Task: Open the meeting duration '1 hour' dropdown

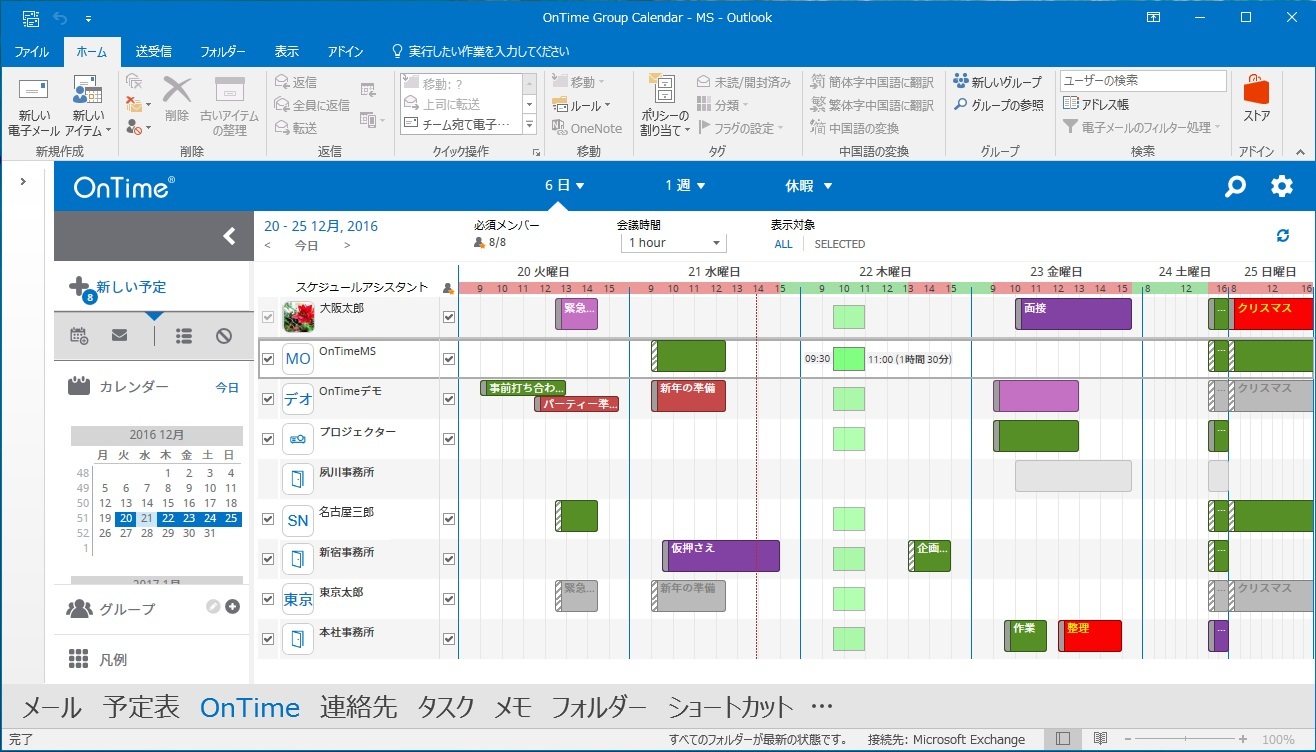Action: [673, 243]
